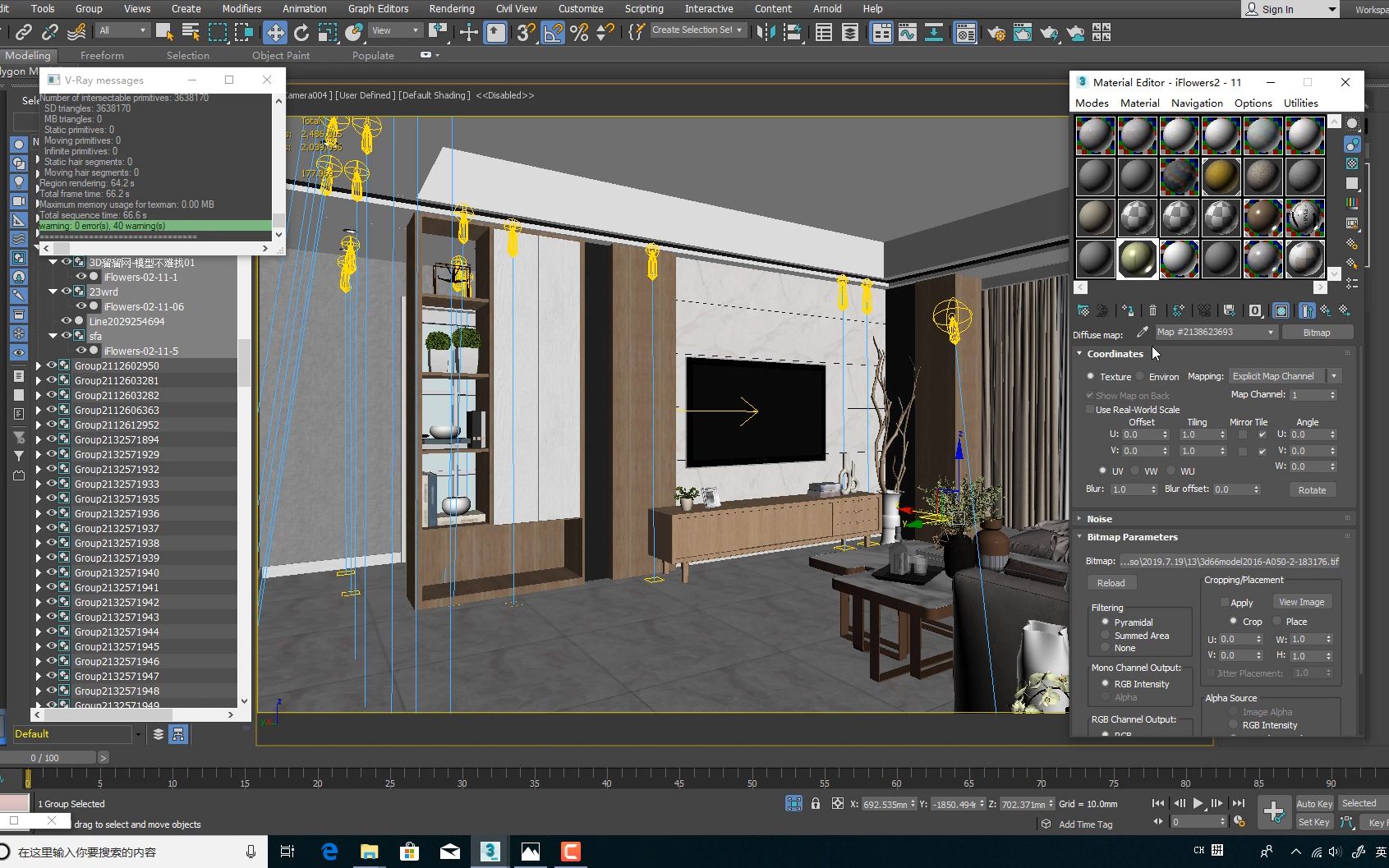The height and width of the screenshot is (868, 1389).
Task: Select the Place radio button
Action: [1277, 621]
